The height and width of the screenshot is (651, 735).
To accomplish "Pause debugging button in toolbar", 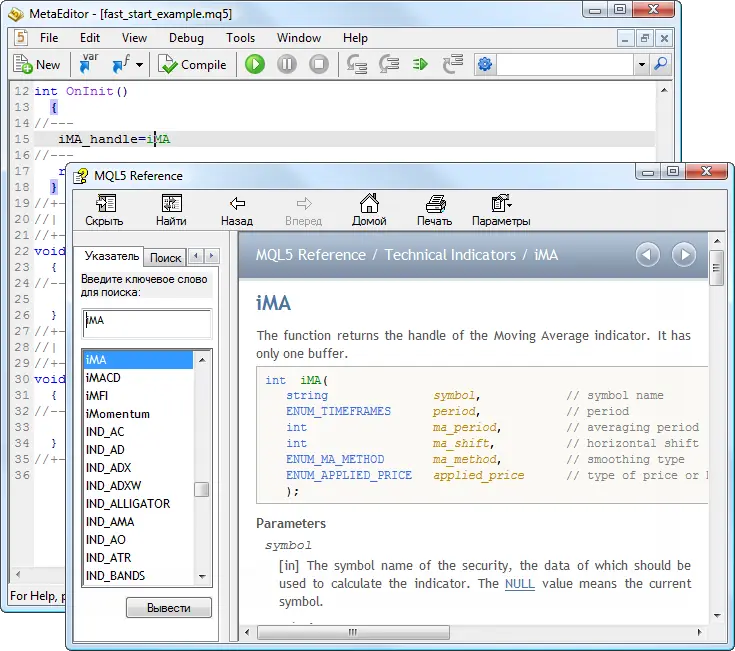I will coord(287,64).
